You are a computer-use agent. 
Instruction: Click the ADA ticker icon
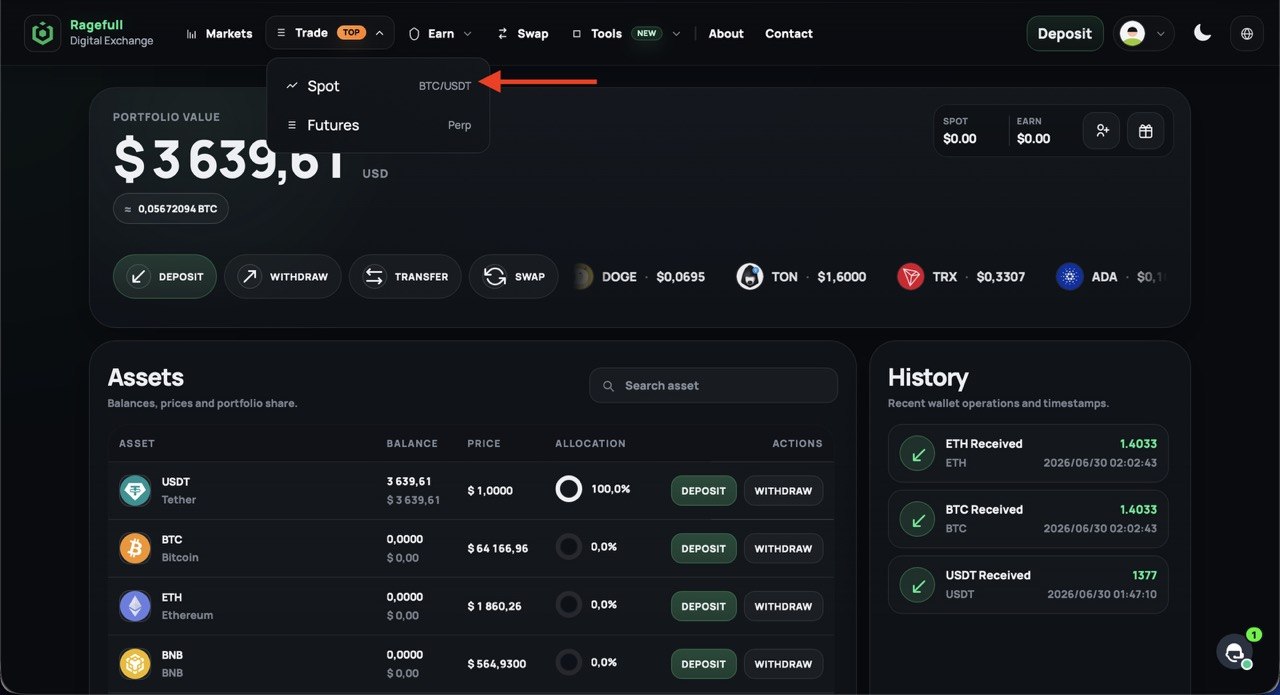click(x=1070, y=277)
